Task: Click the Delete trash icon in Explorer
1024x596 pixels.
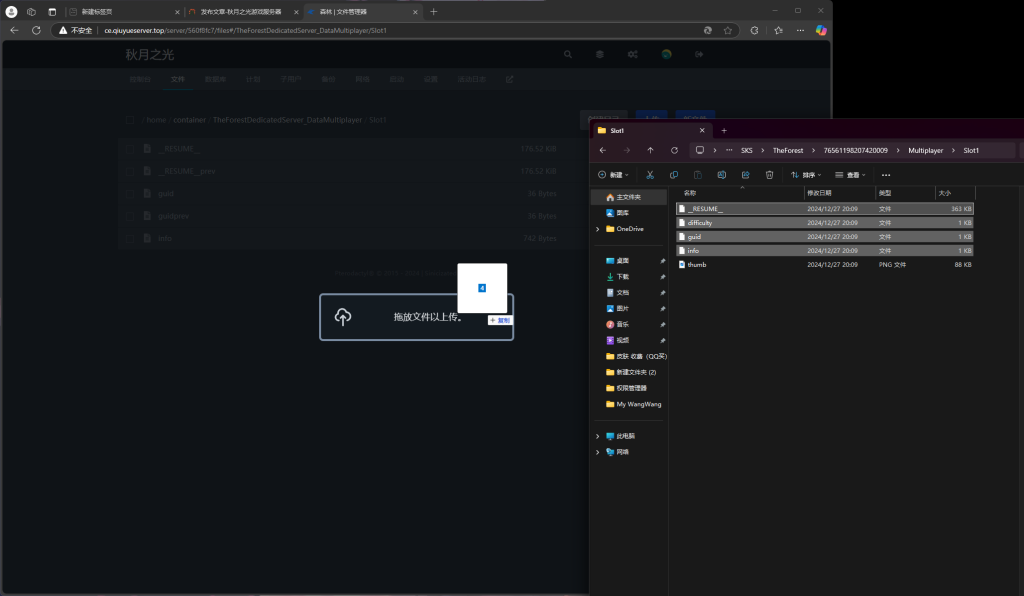Action: (769, 175)
